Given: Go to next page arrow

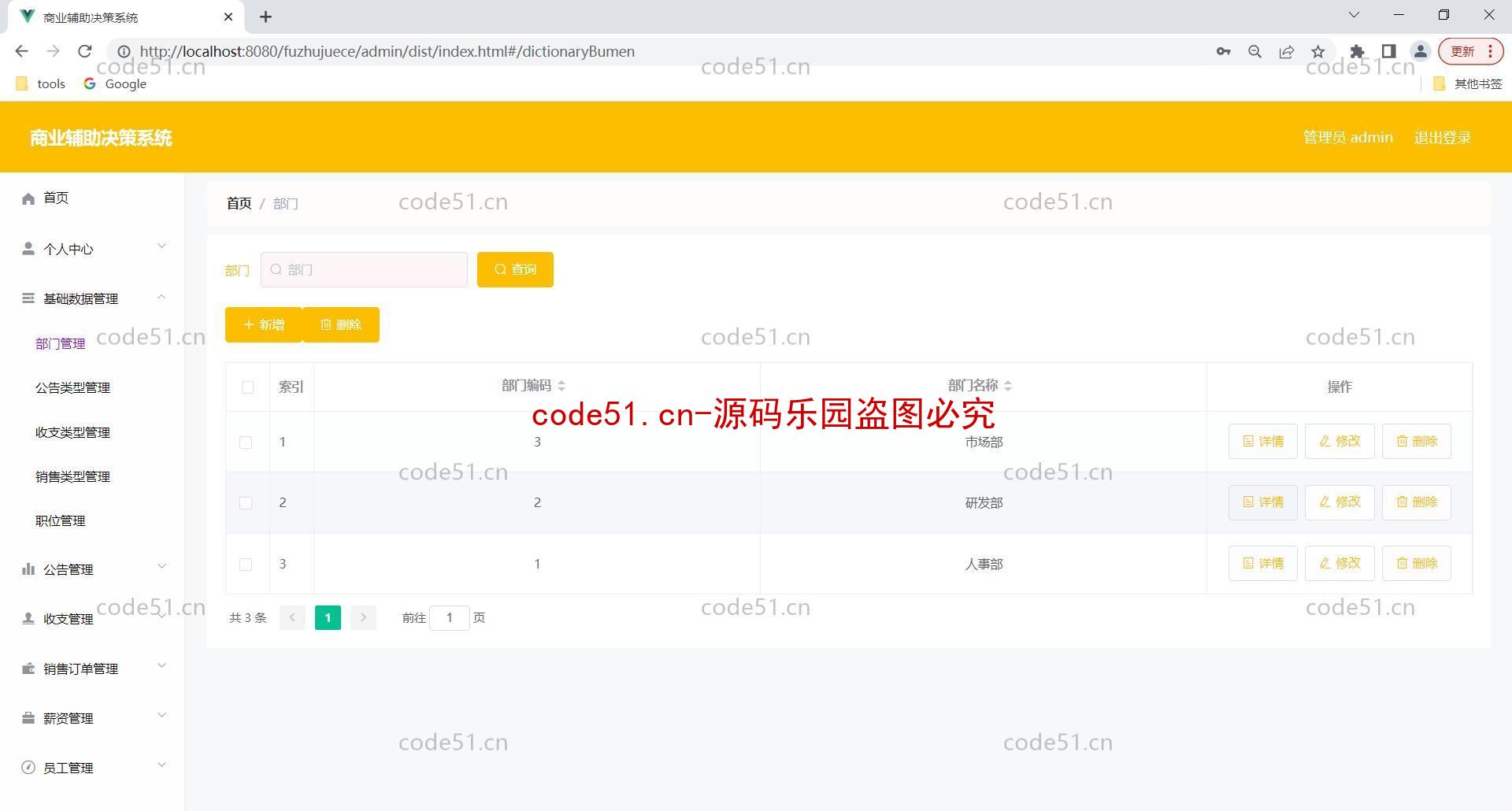Looking at the screenshot, I should 363,617.
